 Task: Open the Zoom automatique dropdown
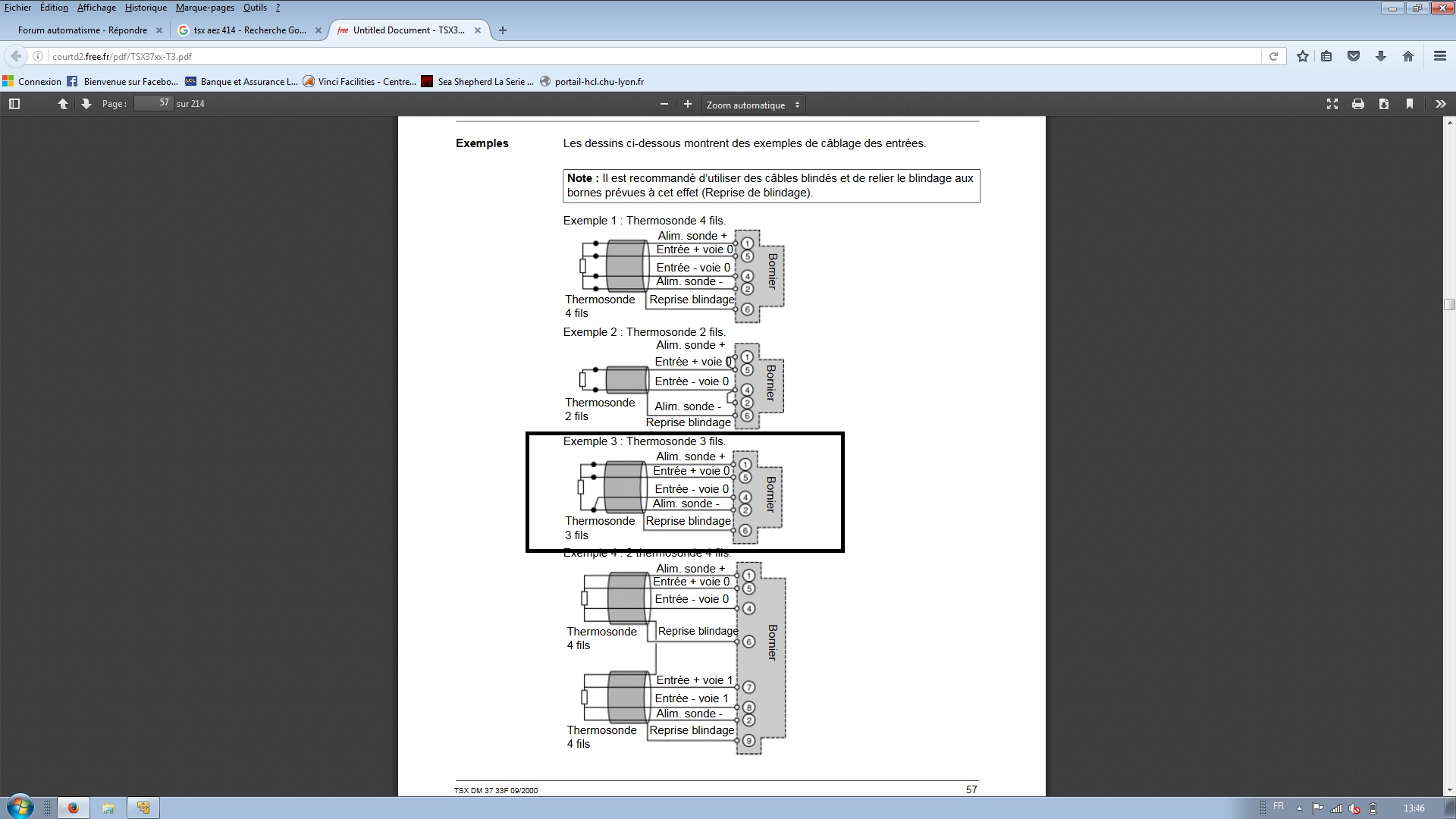click(752, 105)
